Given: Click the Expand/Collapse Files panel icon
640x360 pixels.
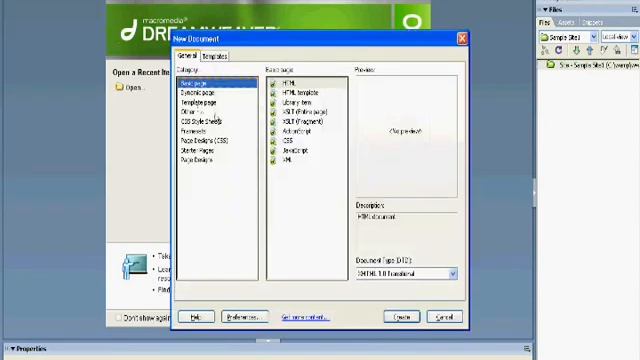Looking at the screenshot, I should [634, 50].
